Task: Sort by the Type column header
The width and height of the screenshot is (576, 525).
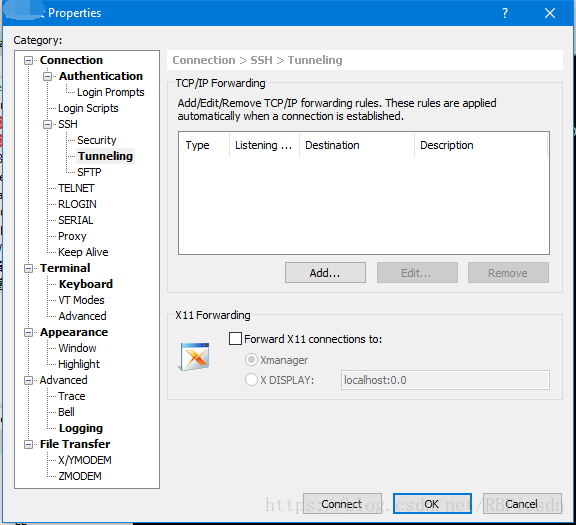Action: tap(204, 145)
